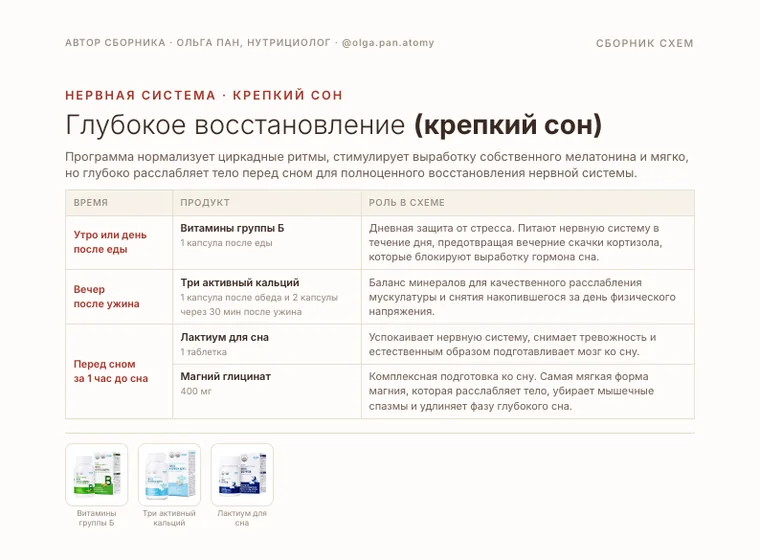
Task: Click role text starting Баланс минералов
Action: pos(522,297)
